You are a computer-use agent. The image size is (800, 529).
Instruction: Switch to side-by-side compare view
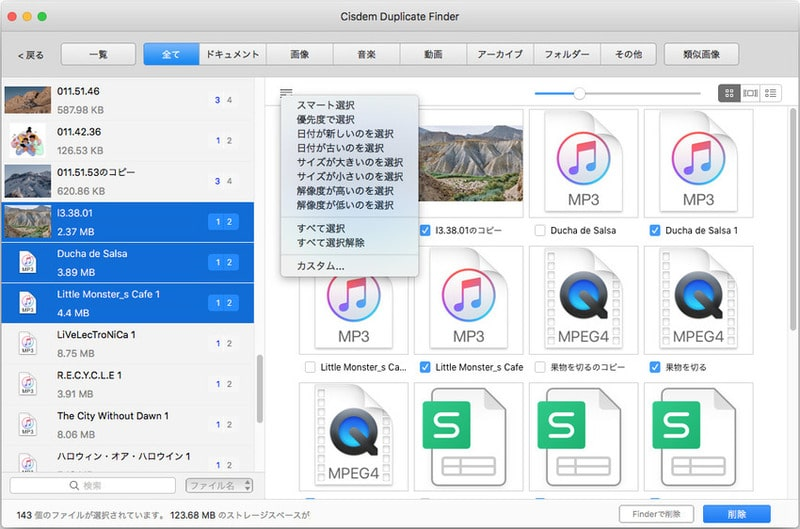click(750, 93)
